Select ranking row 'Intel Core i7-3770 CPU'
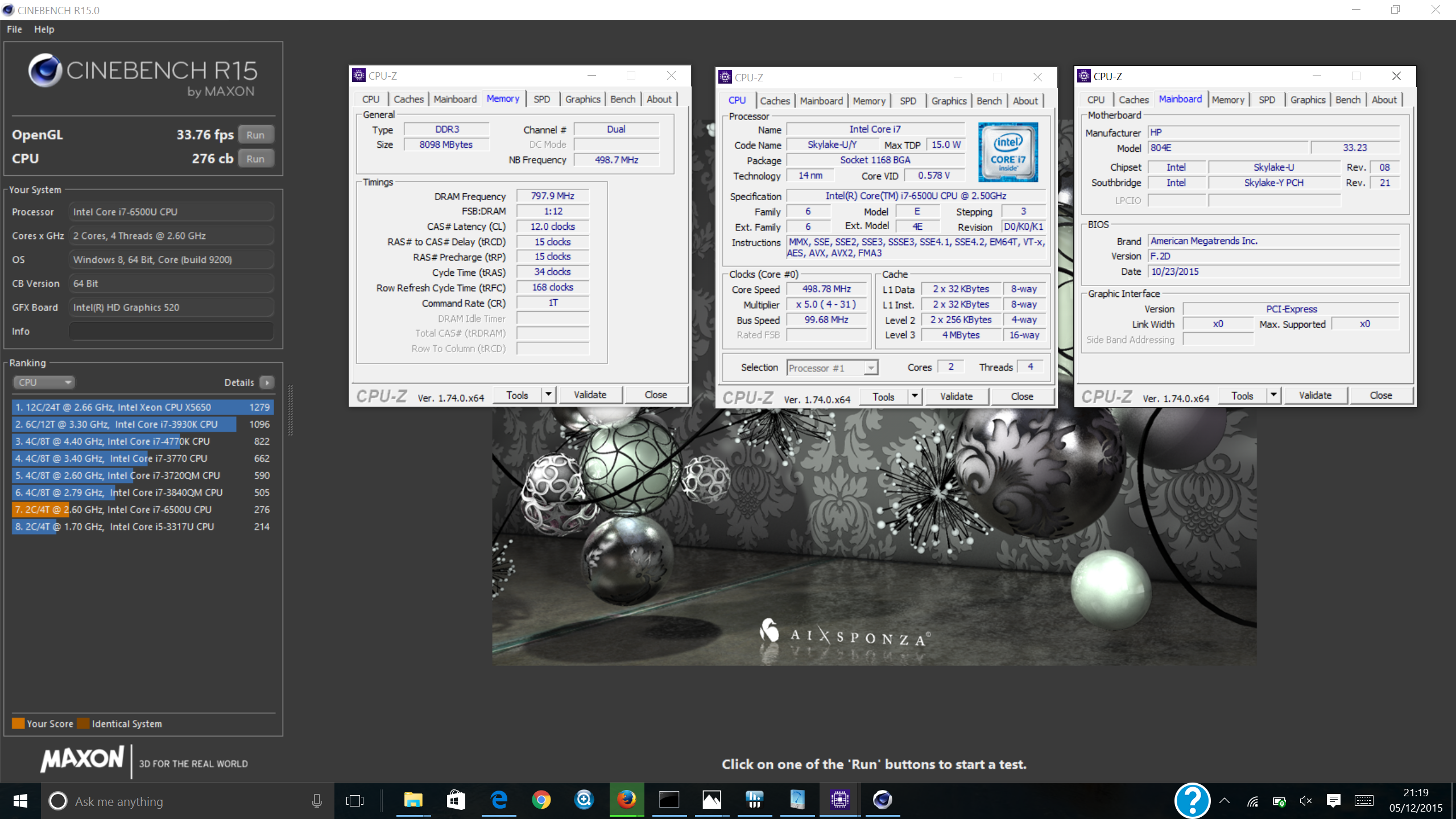This screenshot has width=1456, height=819. (x=142, y=458)
